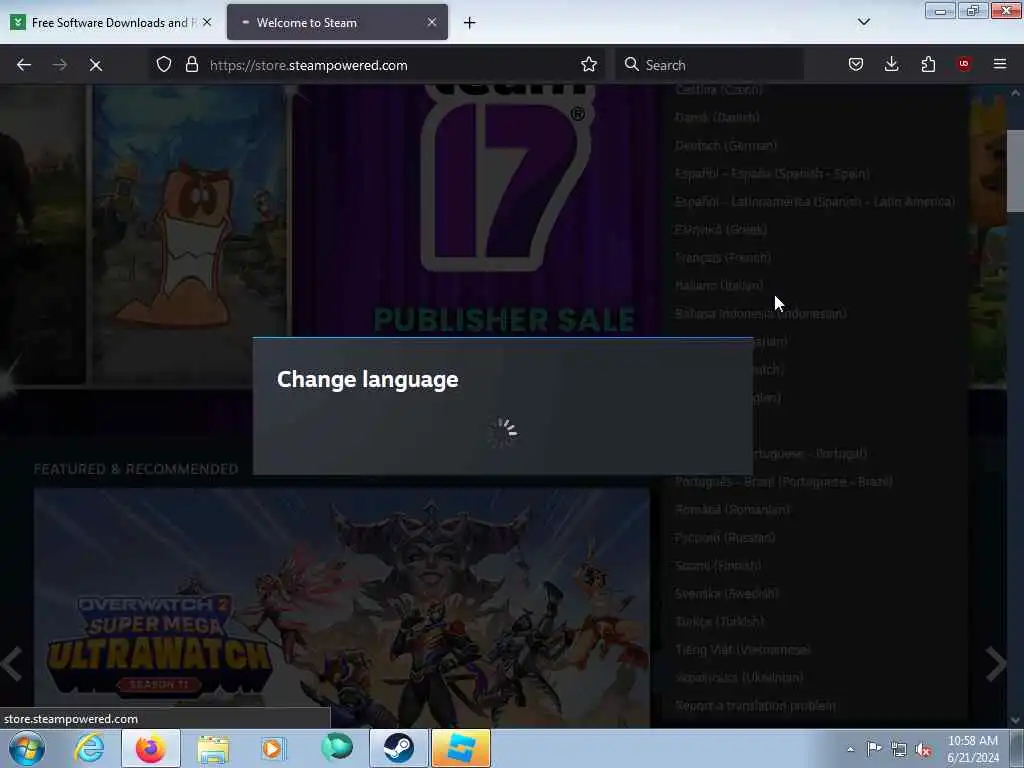Open the Report a translation problem link
Screen dimensions: 1024x768
click(756, 706)
